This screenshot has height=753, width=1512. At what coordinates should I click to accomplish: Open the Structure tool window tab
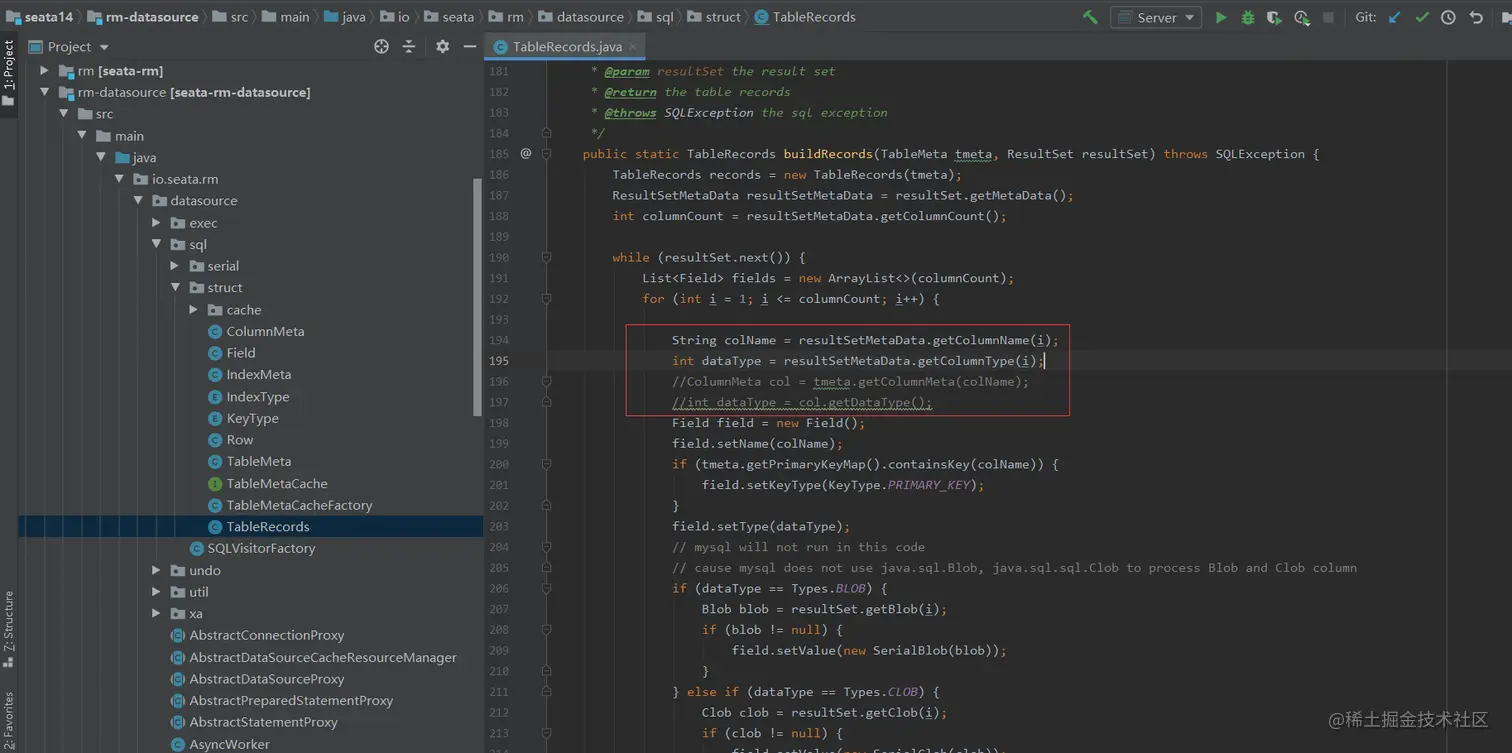[x=9, y=629]
